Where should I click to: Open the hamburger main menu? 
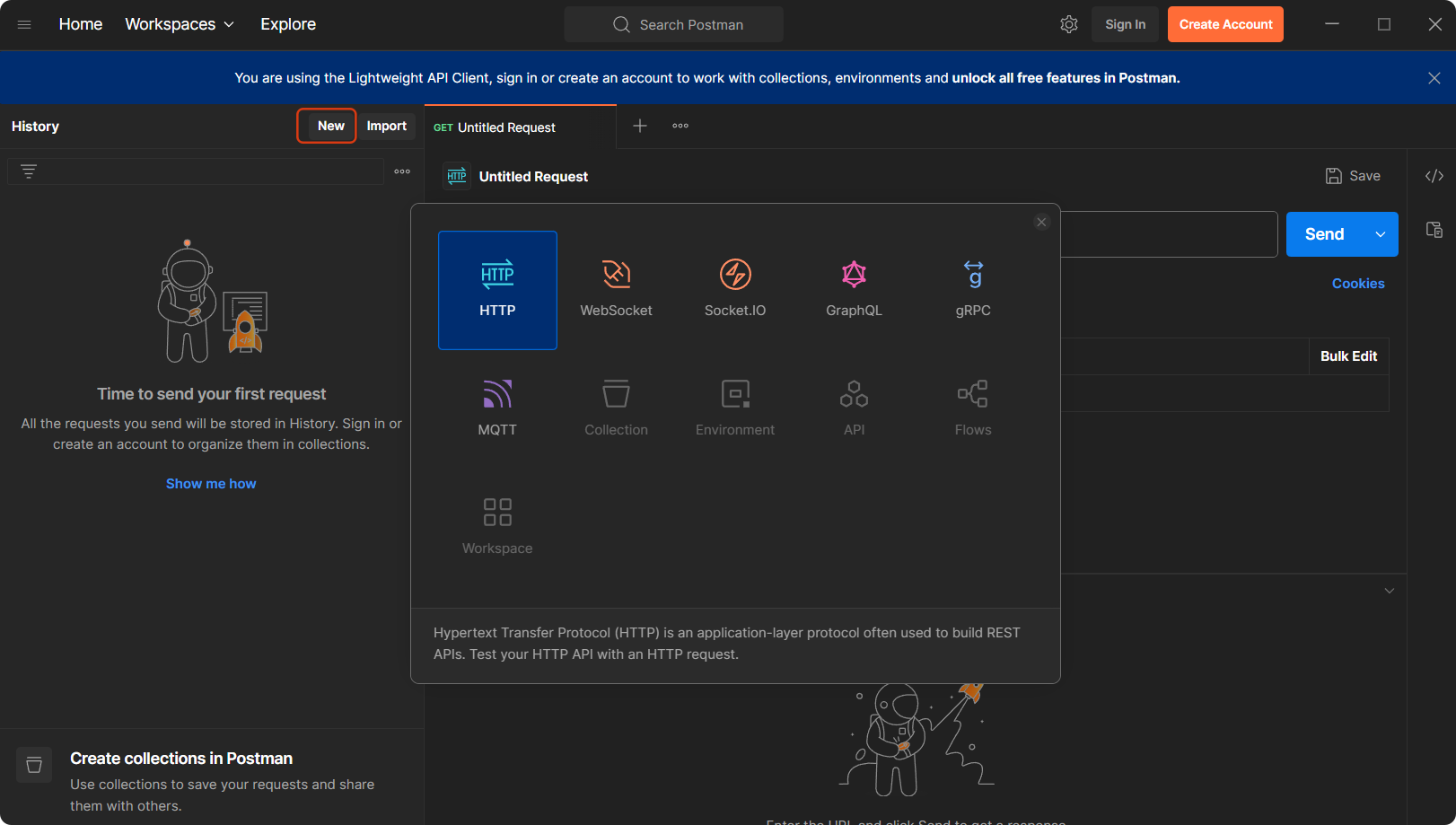pyautogui.click(x=24, y=24)
